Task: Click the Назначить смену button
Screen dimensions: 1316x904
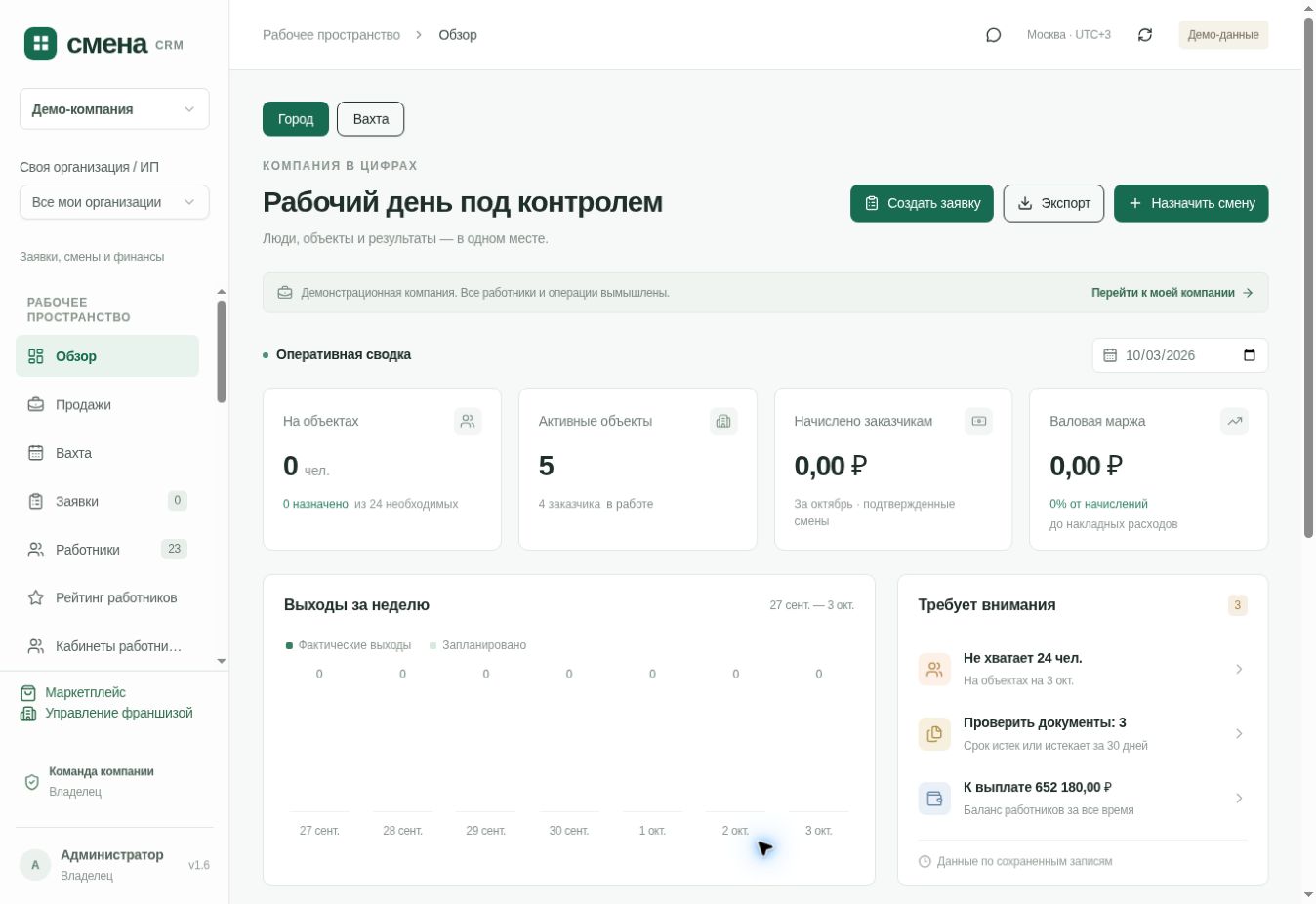Action: pyautogui.click(x=1191, y=203)
